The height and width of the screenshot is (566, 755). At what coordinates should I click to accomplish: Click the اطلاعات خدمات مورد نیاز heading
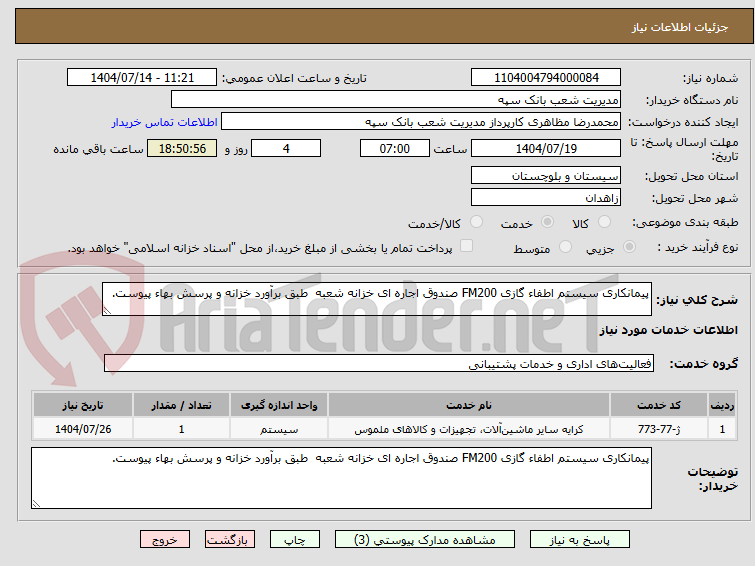[668, 330]
